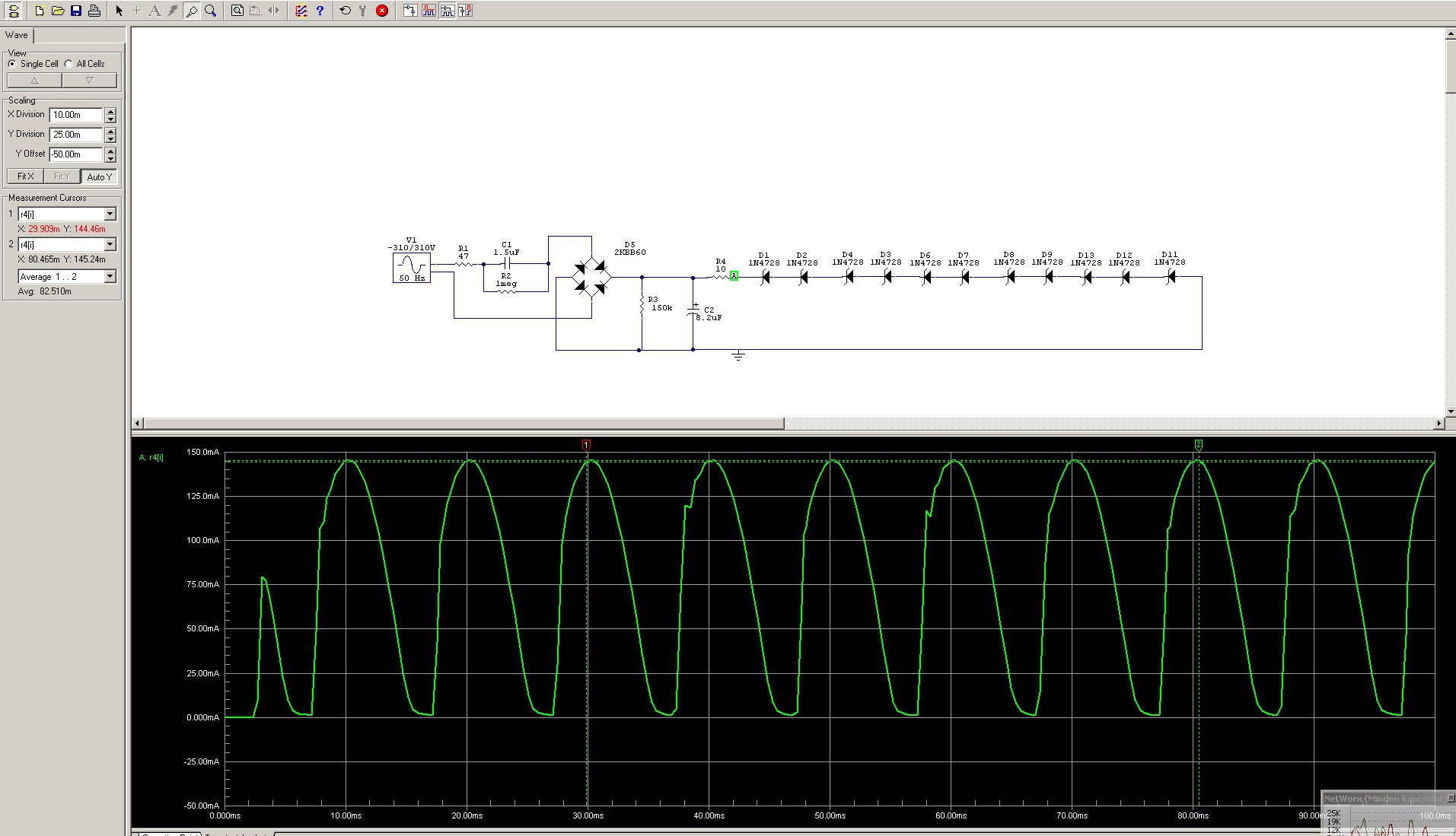Click the Y Offset input field
This screenshot has height=836, width=1456.
tap(76, 154)
